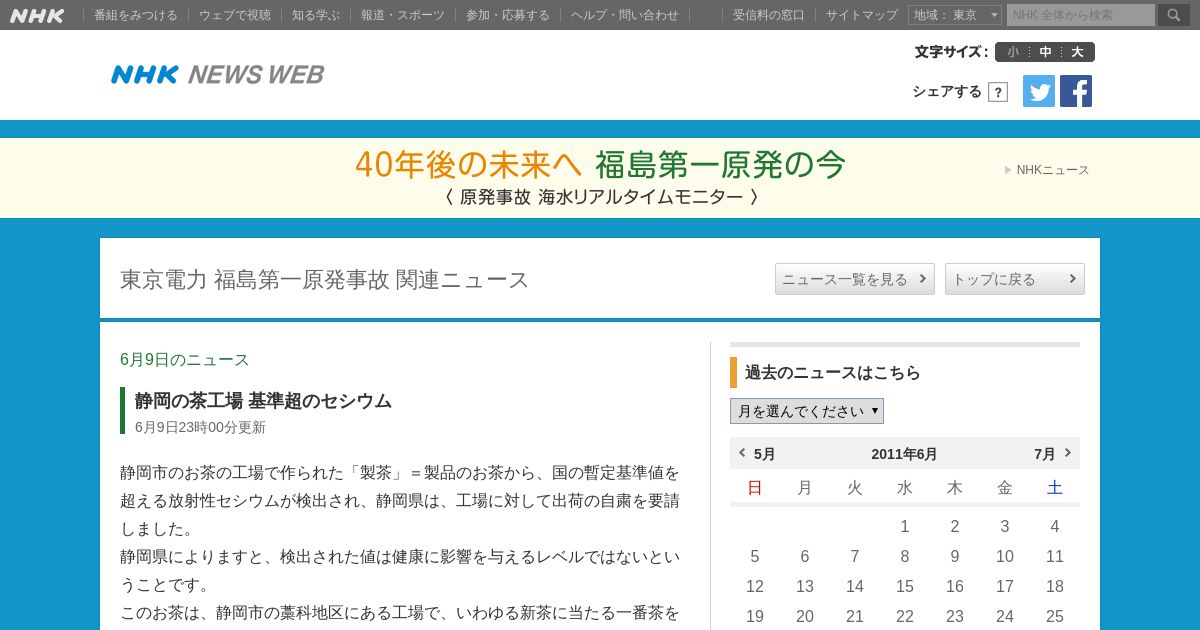
Task: Select June 7 in the calendar
Action: [855, 557]
